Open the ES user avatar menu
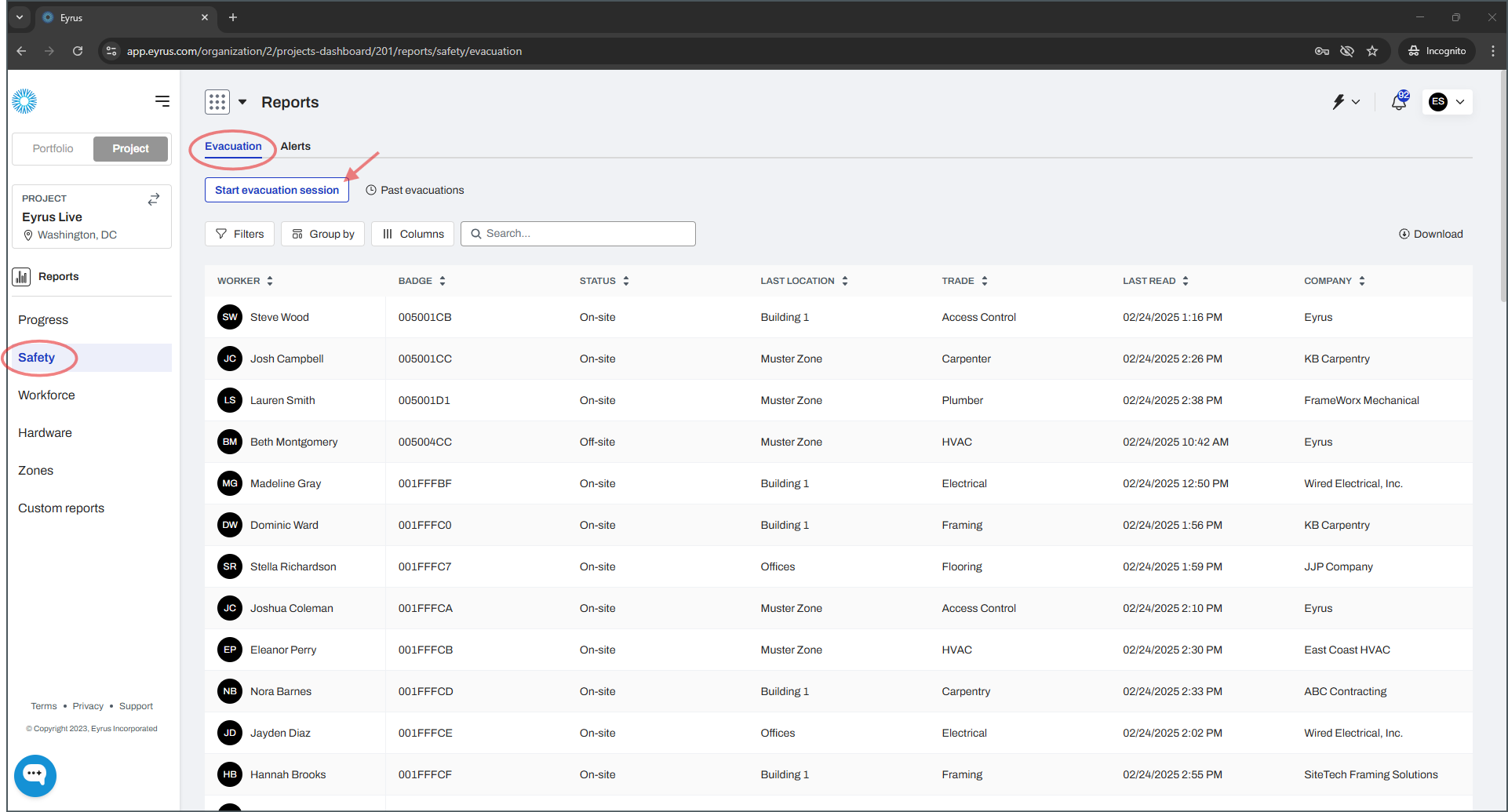 [1447, 102]
